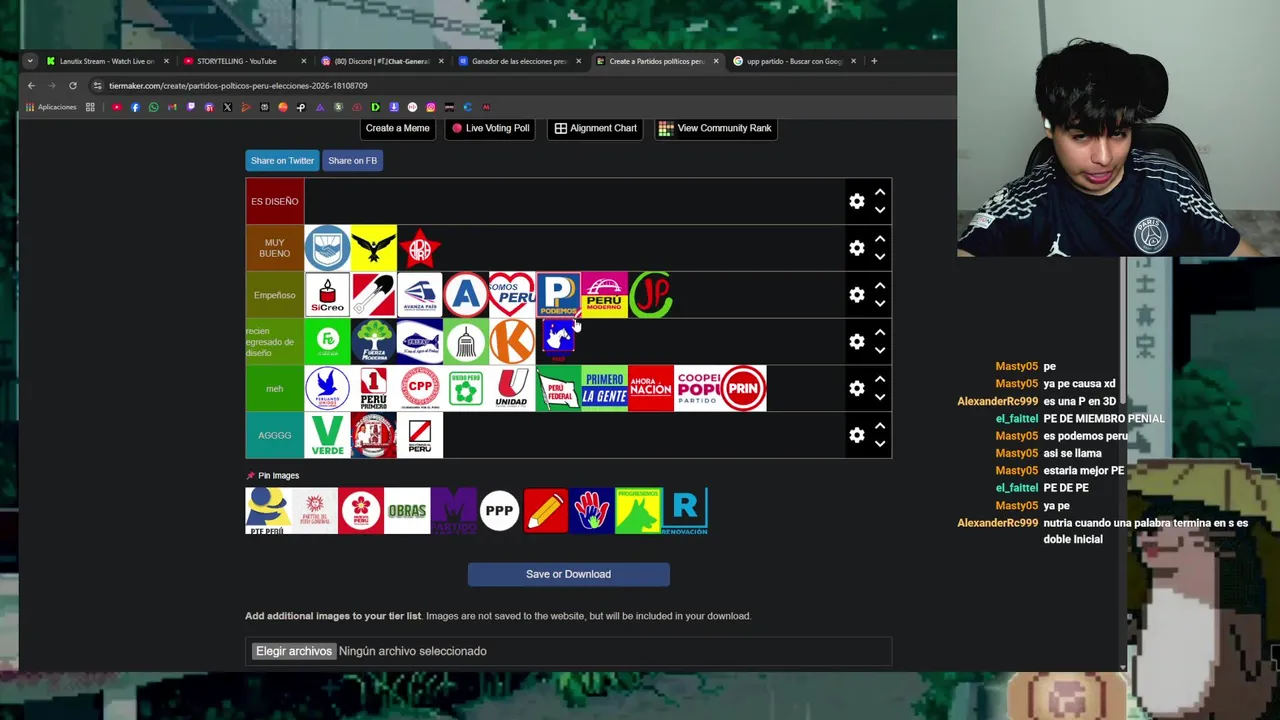Move recien egresado de diseño tier up
The height and width of the screenshot is (720, 1280).
[880, 332]
